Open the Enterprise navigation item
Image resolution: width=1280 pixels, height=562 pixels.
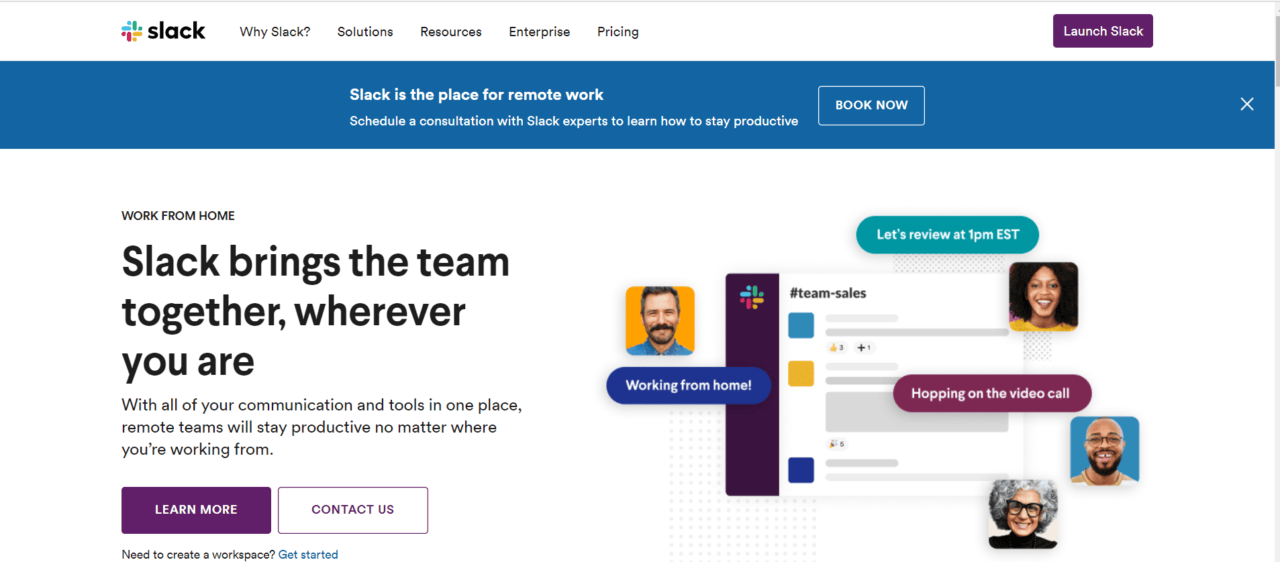pyautogui.click(x=539, y=32)
